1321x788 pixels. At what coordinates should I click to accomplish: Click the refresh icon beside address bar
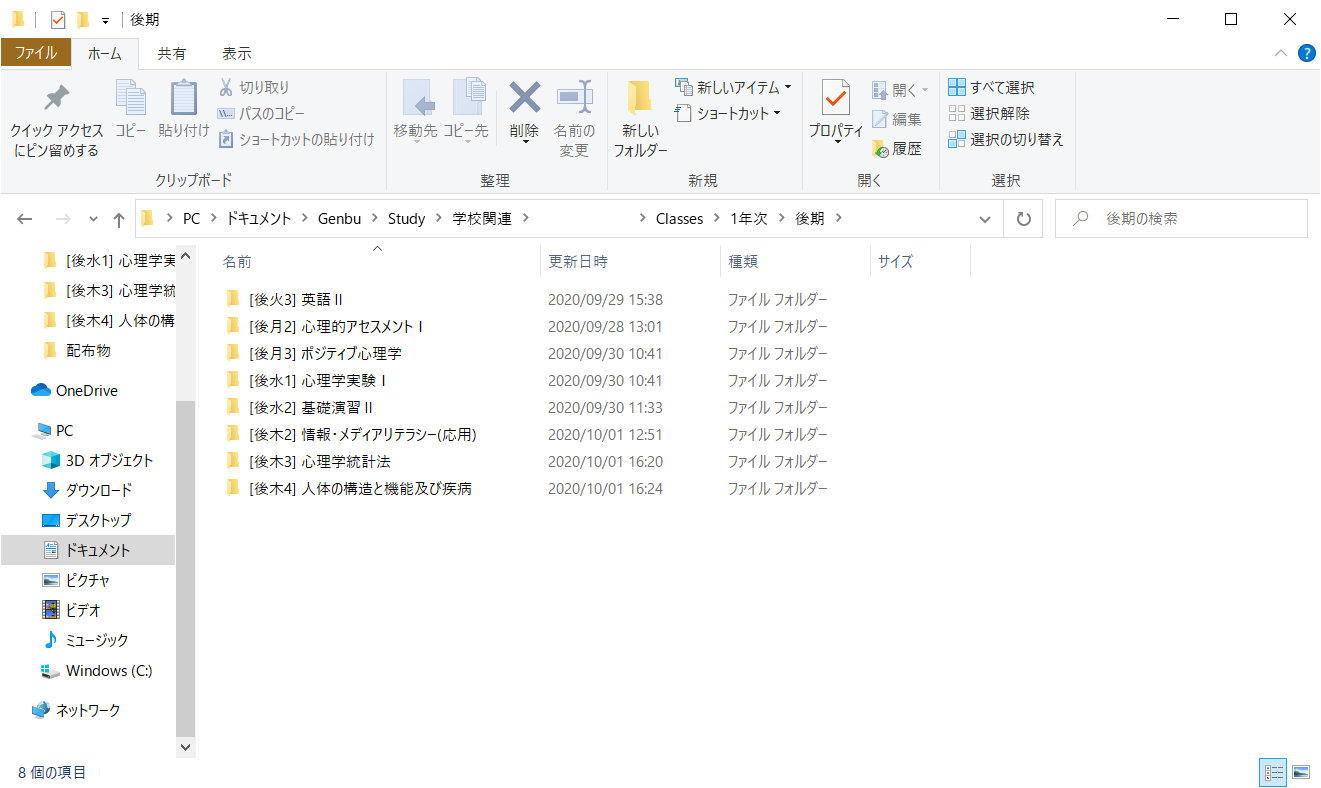click(1023, 219)
